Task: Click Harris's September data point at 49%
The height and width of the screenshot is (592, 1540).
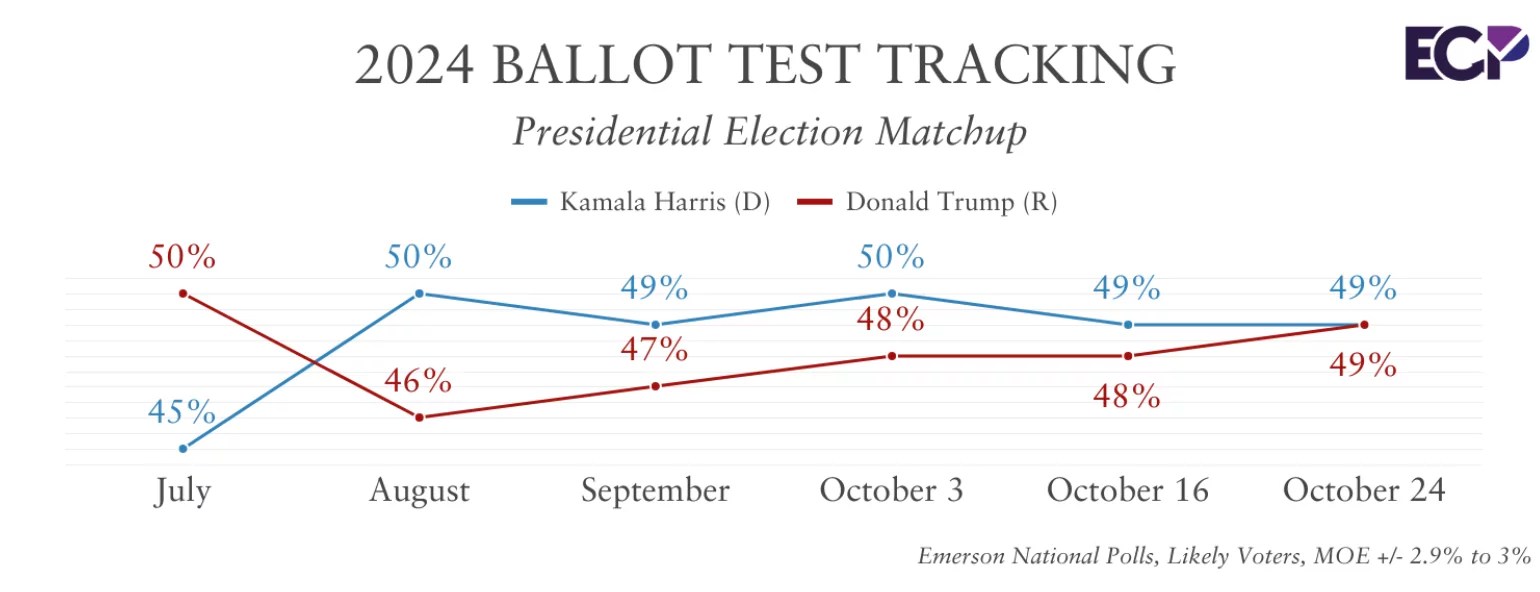Action: tap(655, 324)
